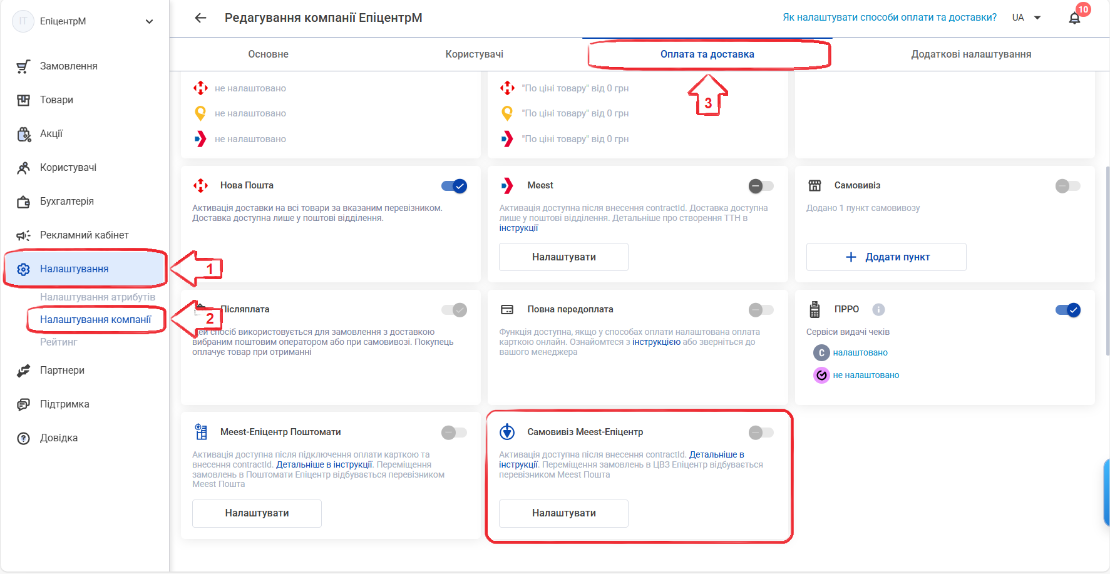Toggle the Самовивіз switch
The image size is (1110, 574).
[1068, 186]
